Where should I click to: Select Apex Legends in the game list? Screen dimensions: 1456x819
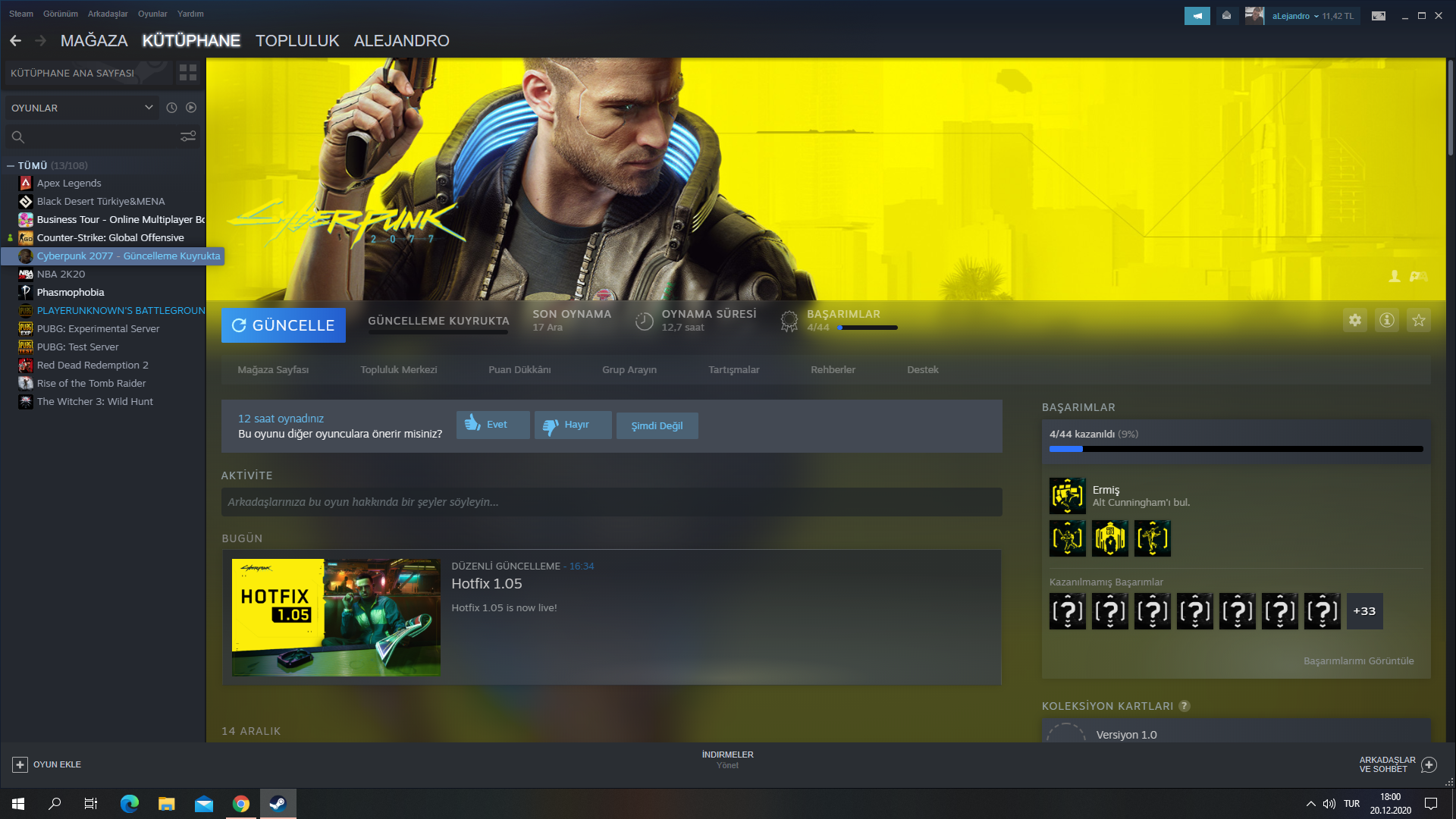69,183
